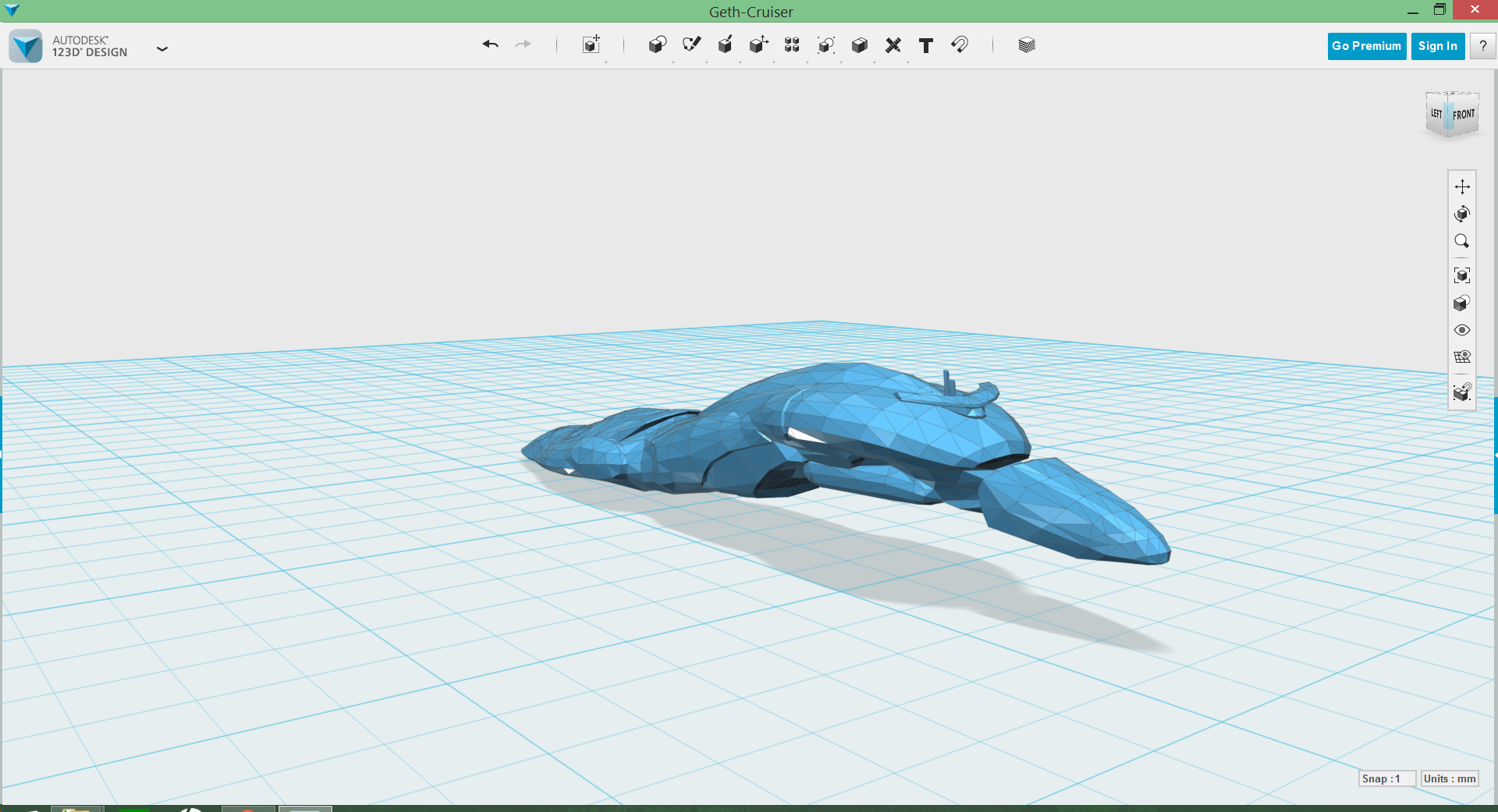
Task: Click the Fit view icon
Action: [1462, 275]
